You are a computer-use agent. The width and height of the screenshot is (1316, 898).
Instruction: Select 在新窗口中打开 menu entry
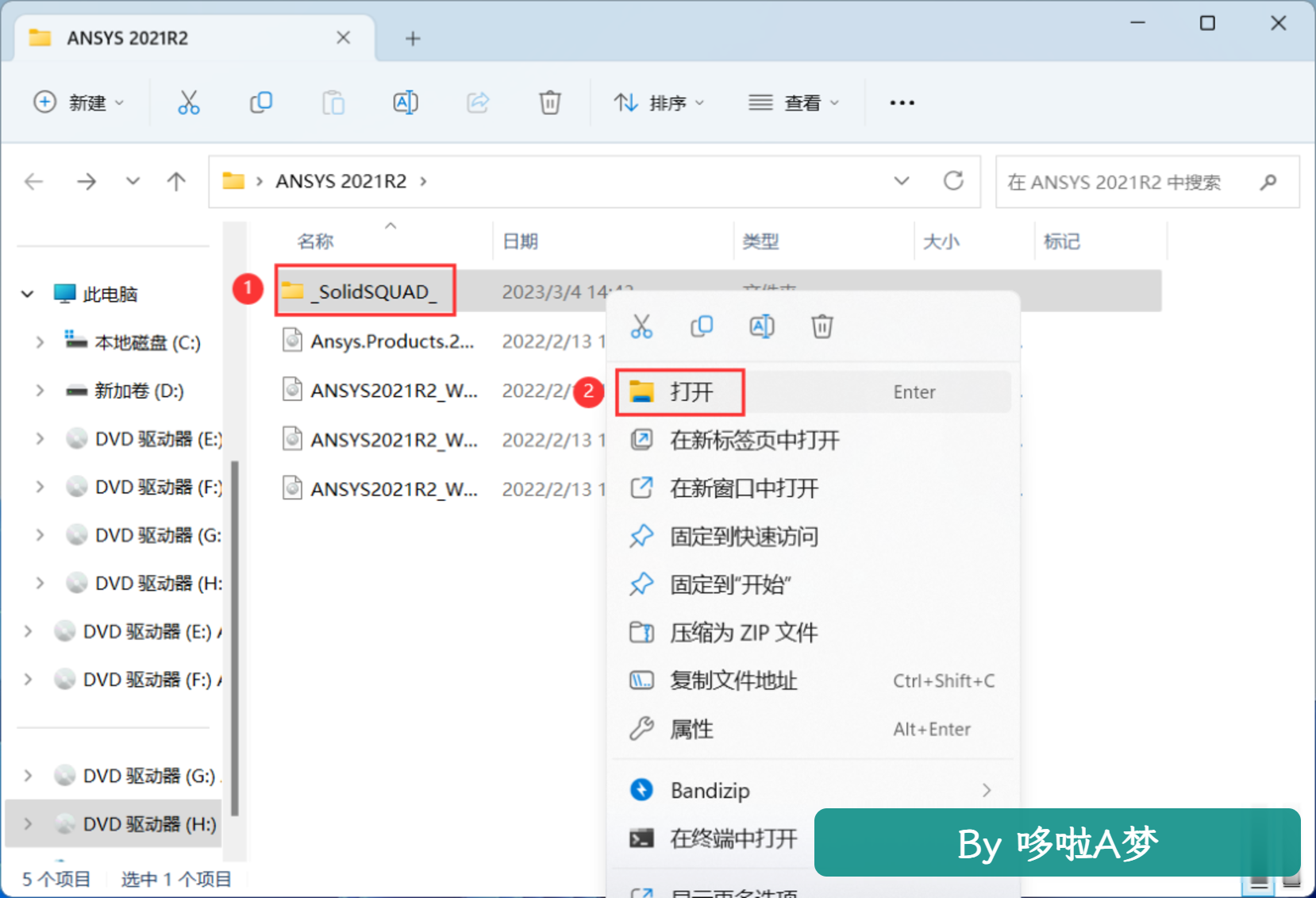click(x=813, y=488)
